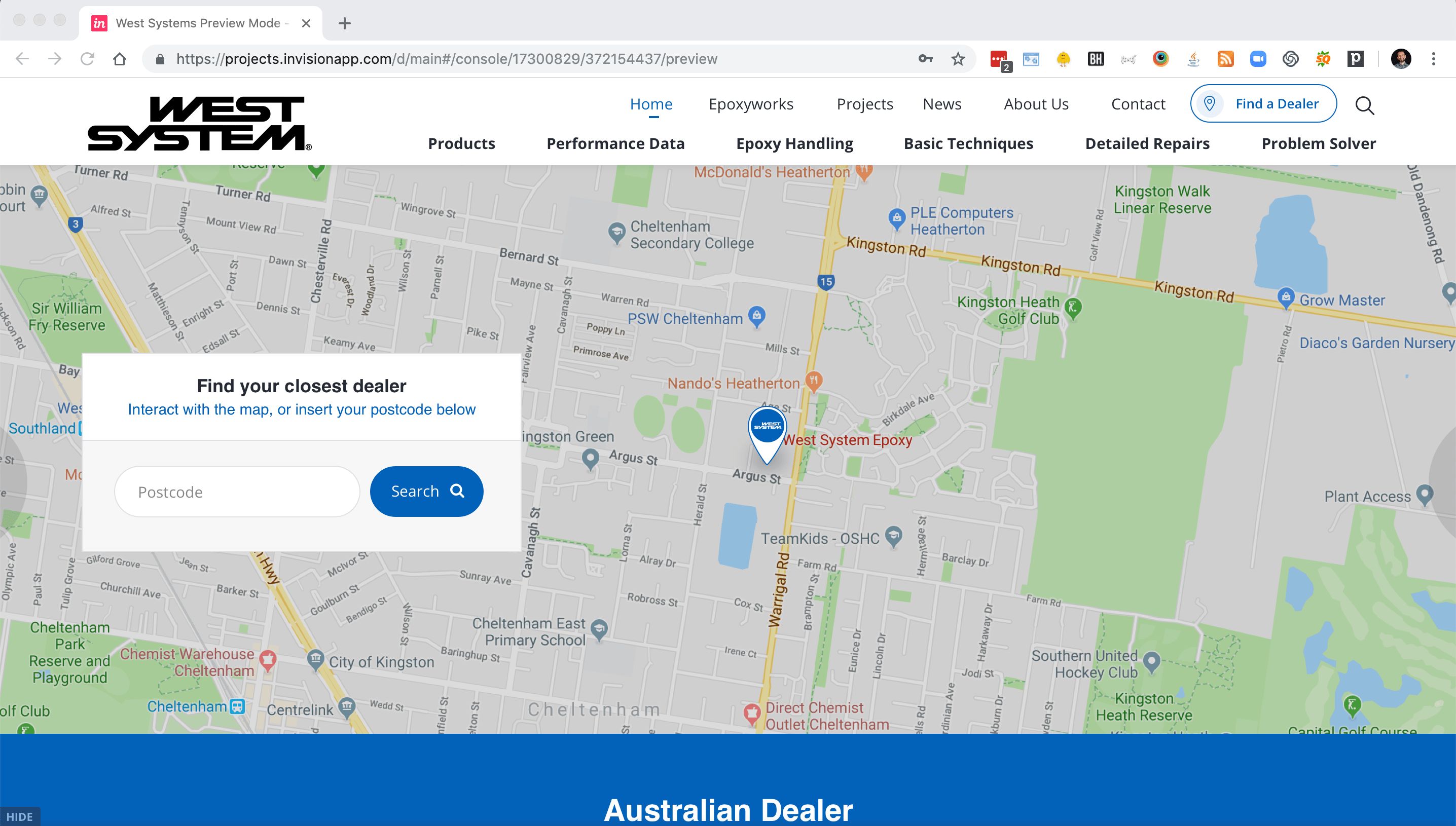Go to browser home icon
The image size is (1456, 826).
119,58
